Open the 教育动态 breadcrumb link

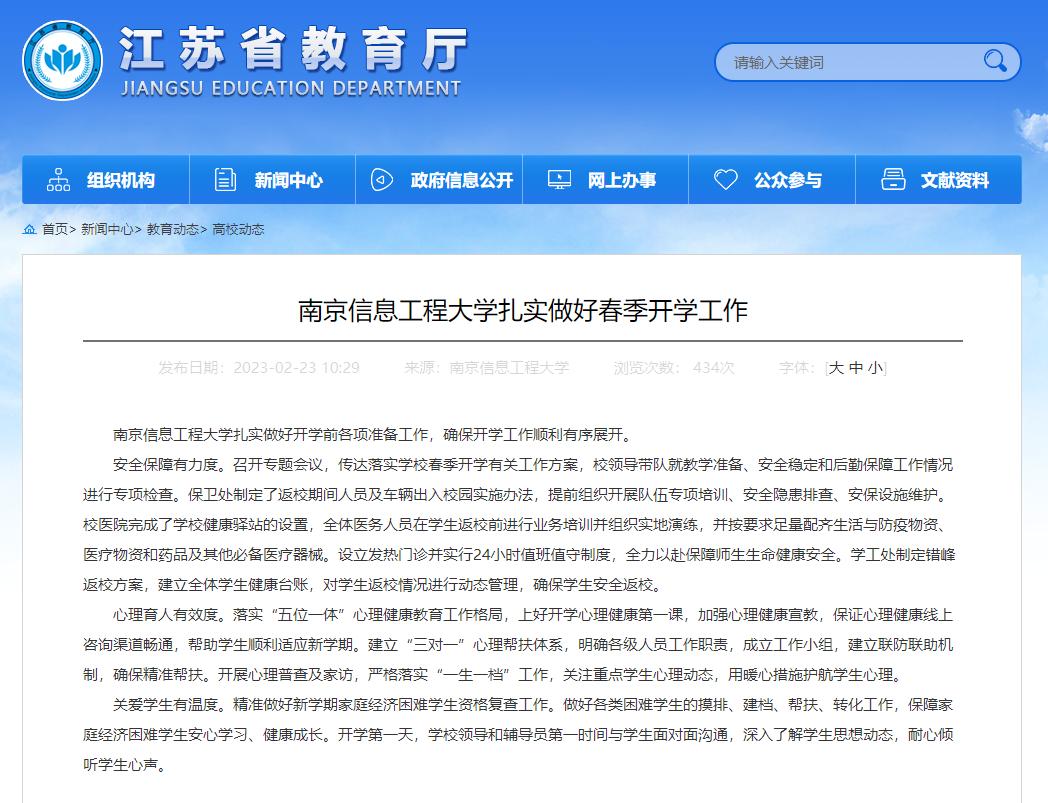[174, 229]
